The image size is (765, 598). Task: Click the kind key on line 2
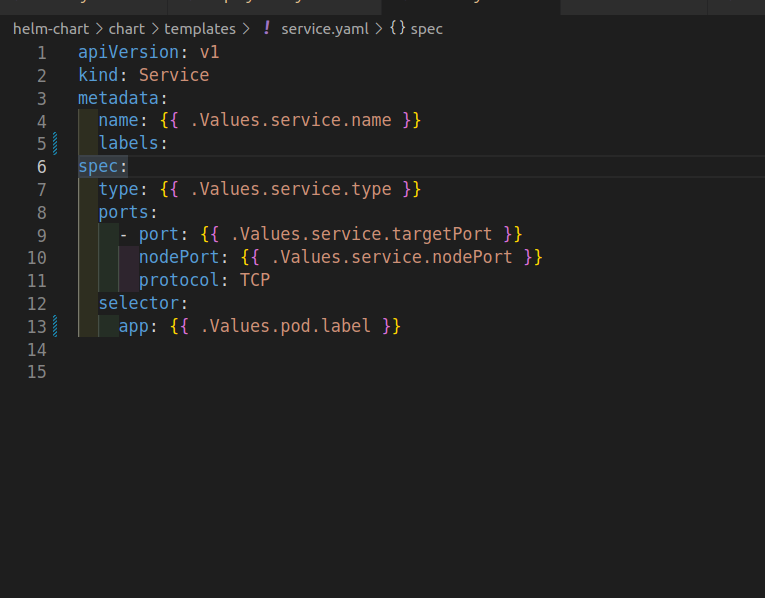[x=98, y=75]
